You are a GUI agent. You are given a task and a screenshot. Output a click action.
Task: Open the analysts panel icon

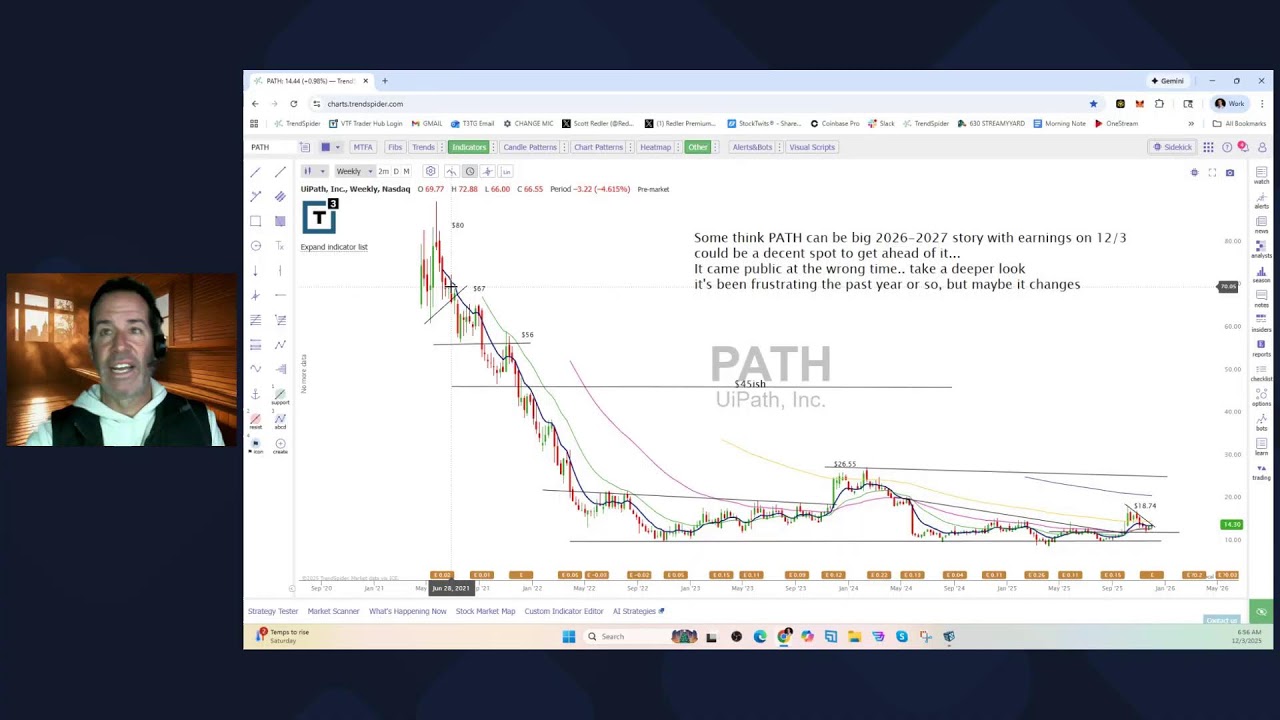point(1261,249)
